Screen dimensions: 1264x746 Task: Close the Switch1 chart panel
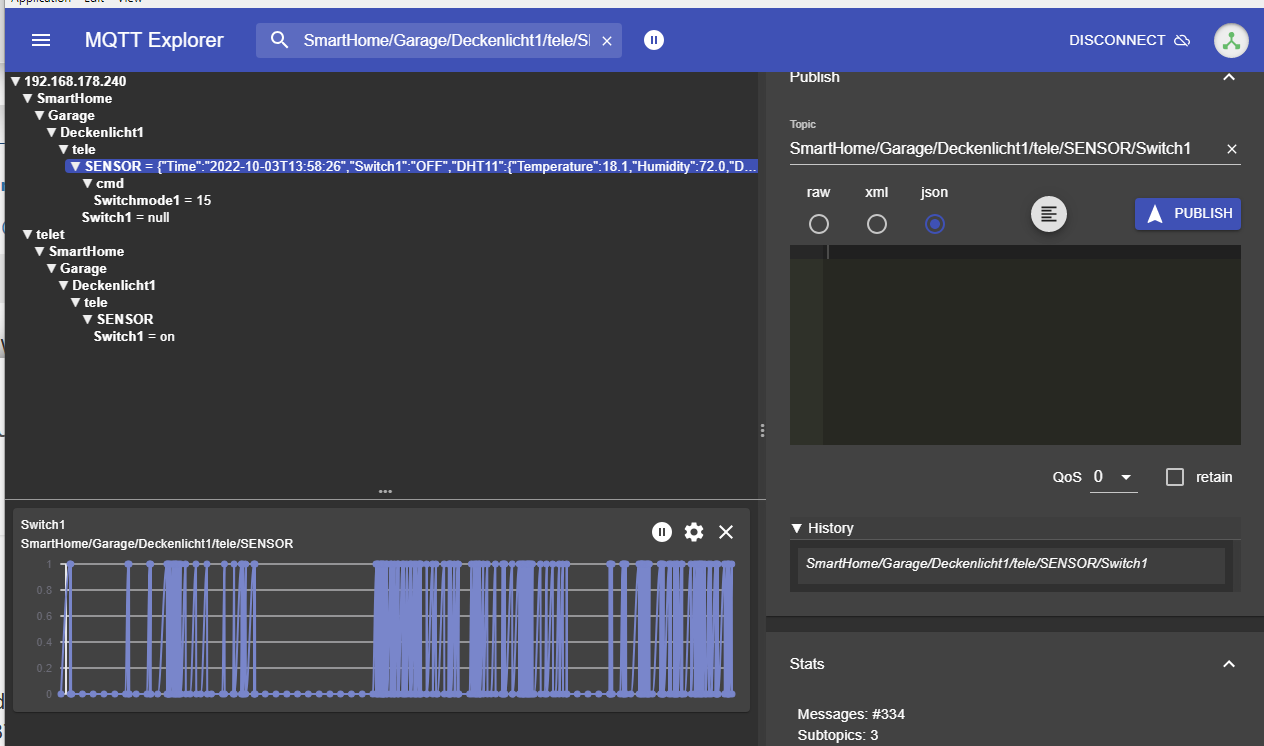click(x=726, y=532)
